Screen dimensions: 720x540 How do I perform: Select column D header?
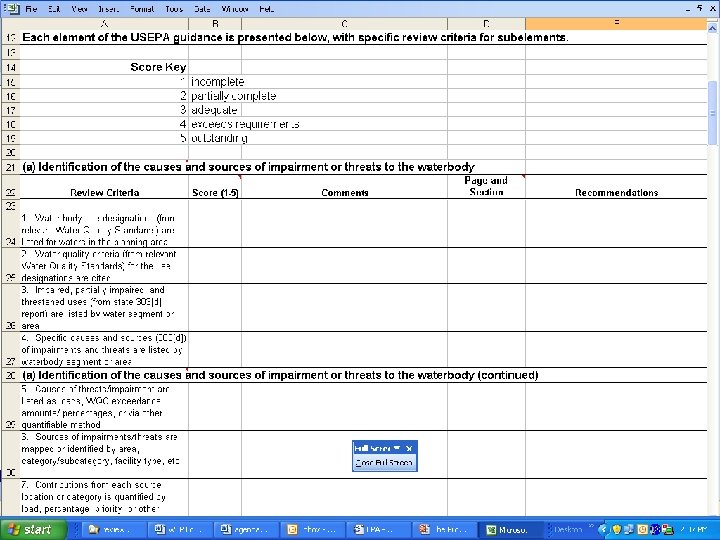click(486, 23)
